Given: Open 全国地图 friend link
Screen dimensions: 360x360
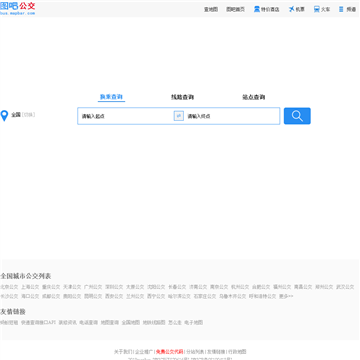Looking at the screenshot, I should pyautogui.click(x=131, y=322).
